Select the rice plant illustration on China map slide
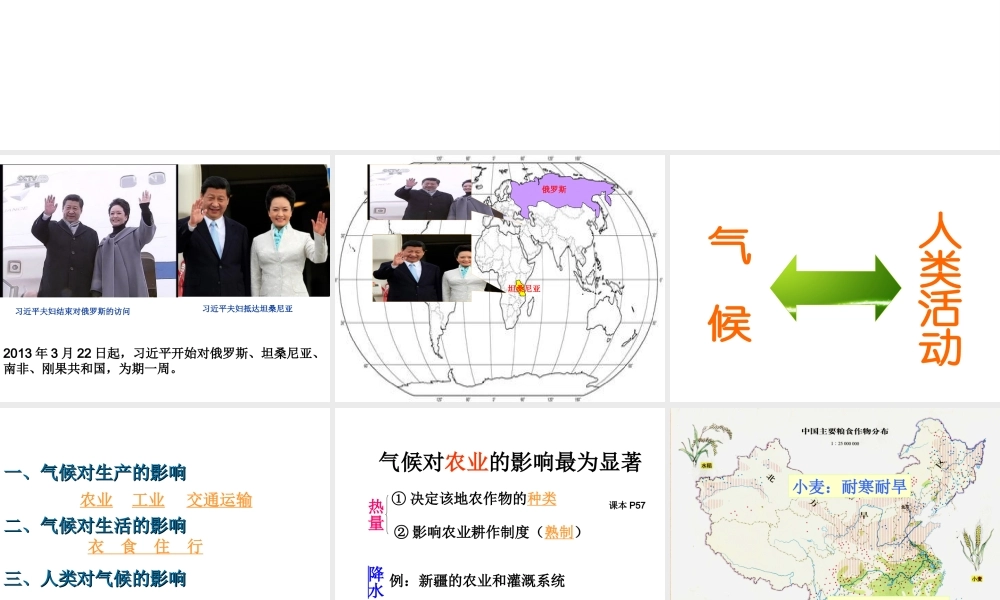This screenshot has height=600, width=1000. [705, 442]
